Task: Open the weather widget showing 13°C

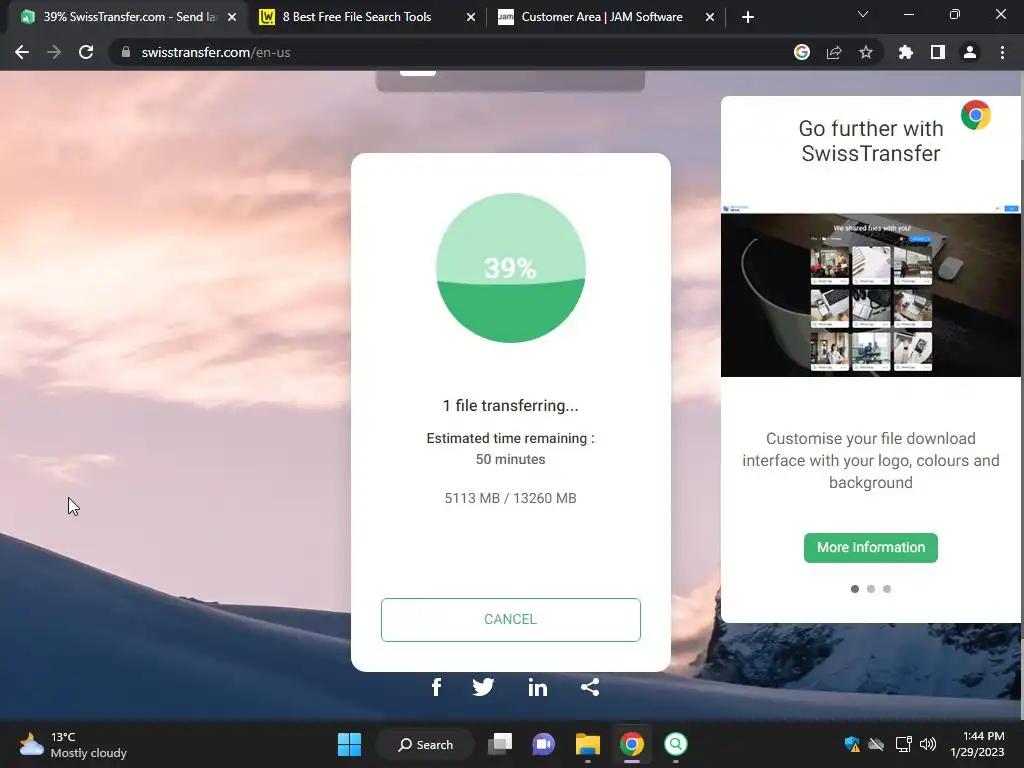Action: 73,744
